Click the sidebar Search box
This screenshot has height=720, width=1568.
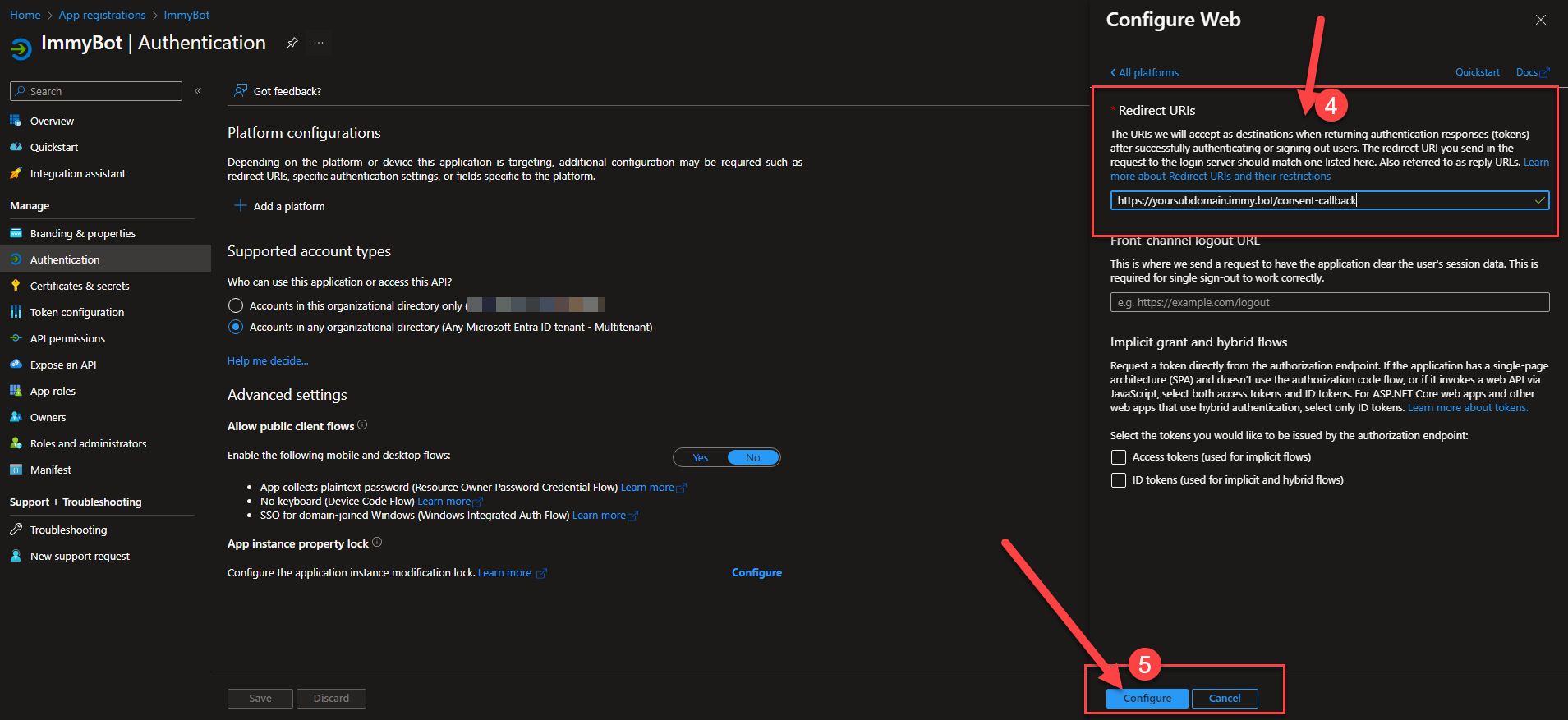click(96, 91)
